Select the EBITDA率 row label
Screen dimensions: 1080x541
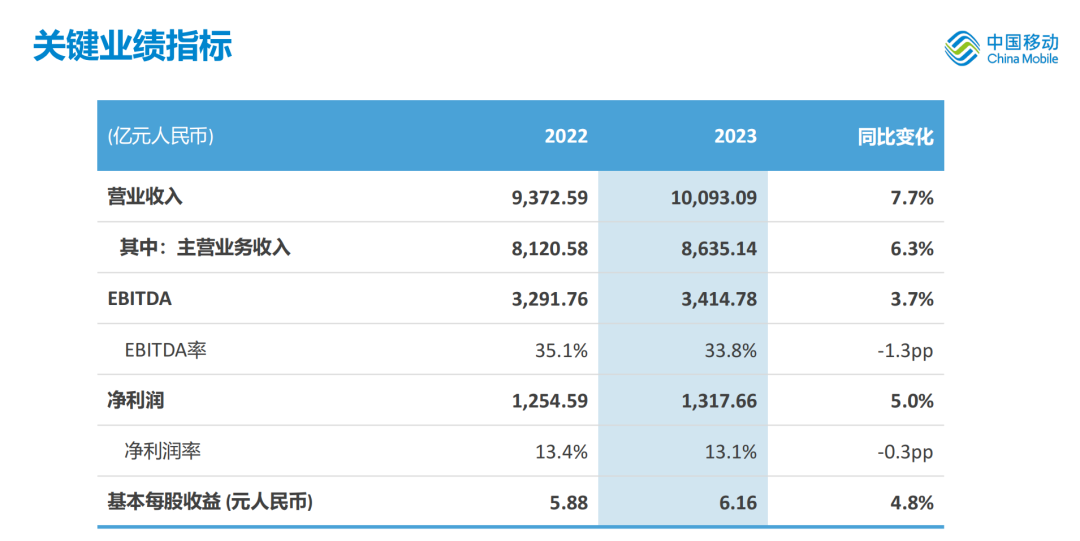165,350
